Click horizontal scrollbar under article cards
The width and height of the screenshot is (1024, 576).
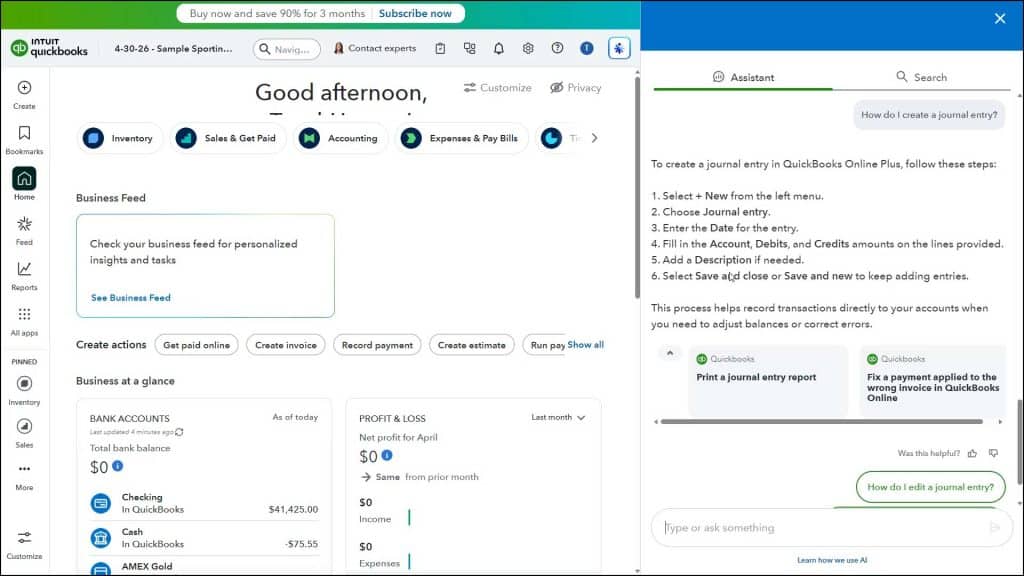coord(822,422)
